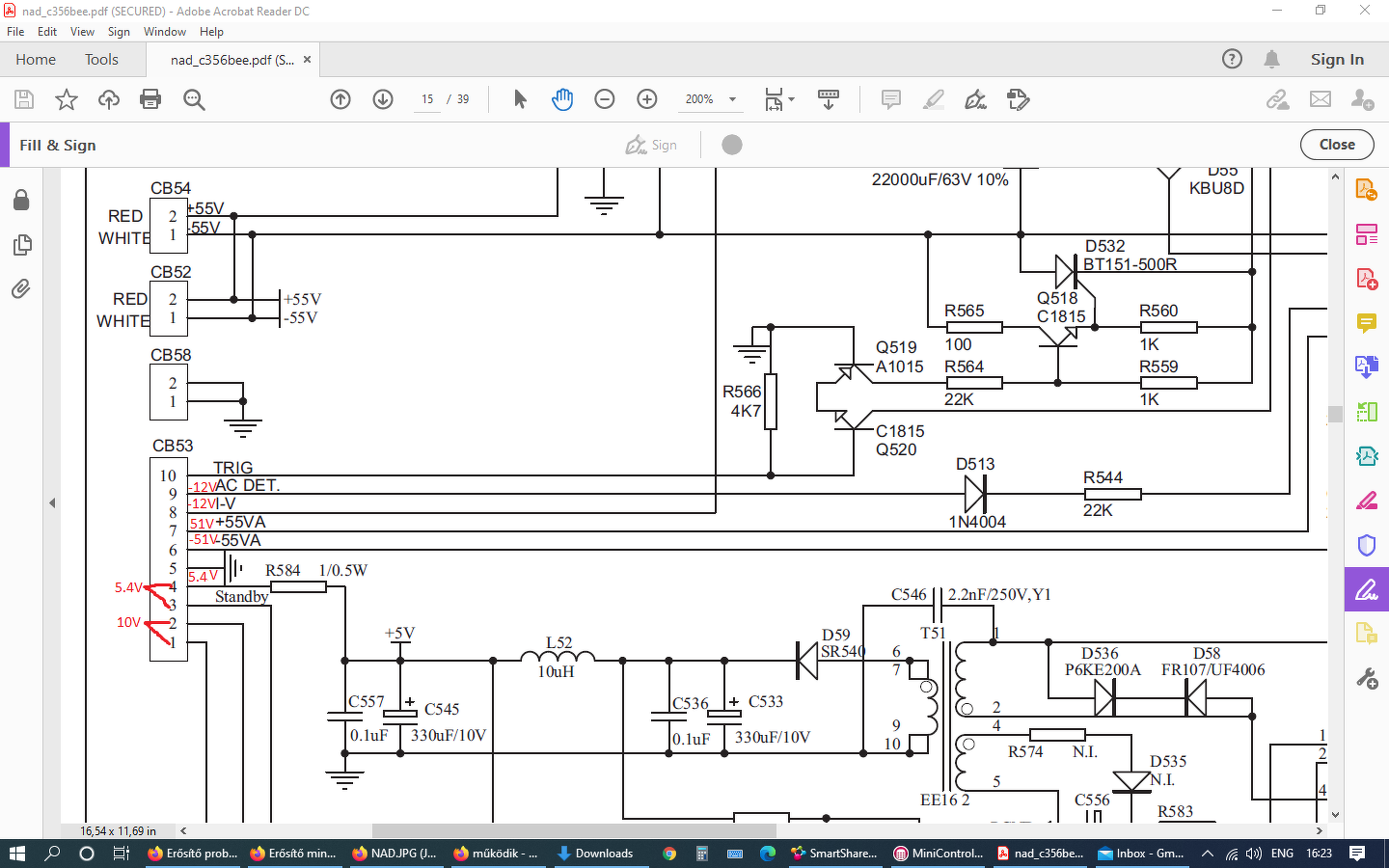Select the Hand pan tool
This screenshot has height=868, width=1389.
pos(562,99)
